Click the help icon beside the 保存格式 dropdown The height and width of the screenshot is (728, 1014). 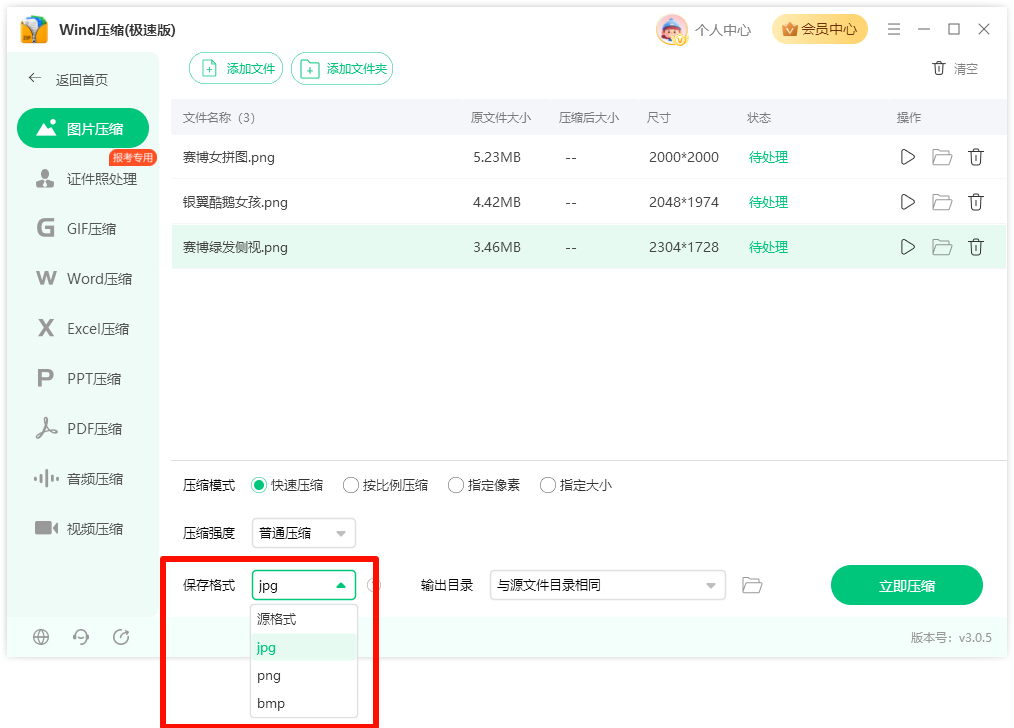click(x=374, y=585)
